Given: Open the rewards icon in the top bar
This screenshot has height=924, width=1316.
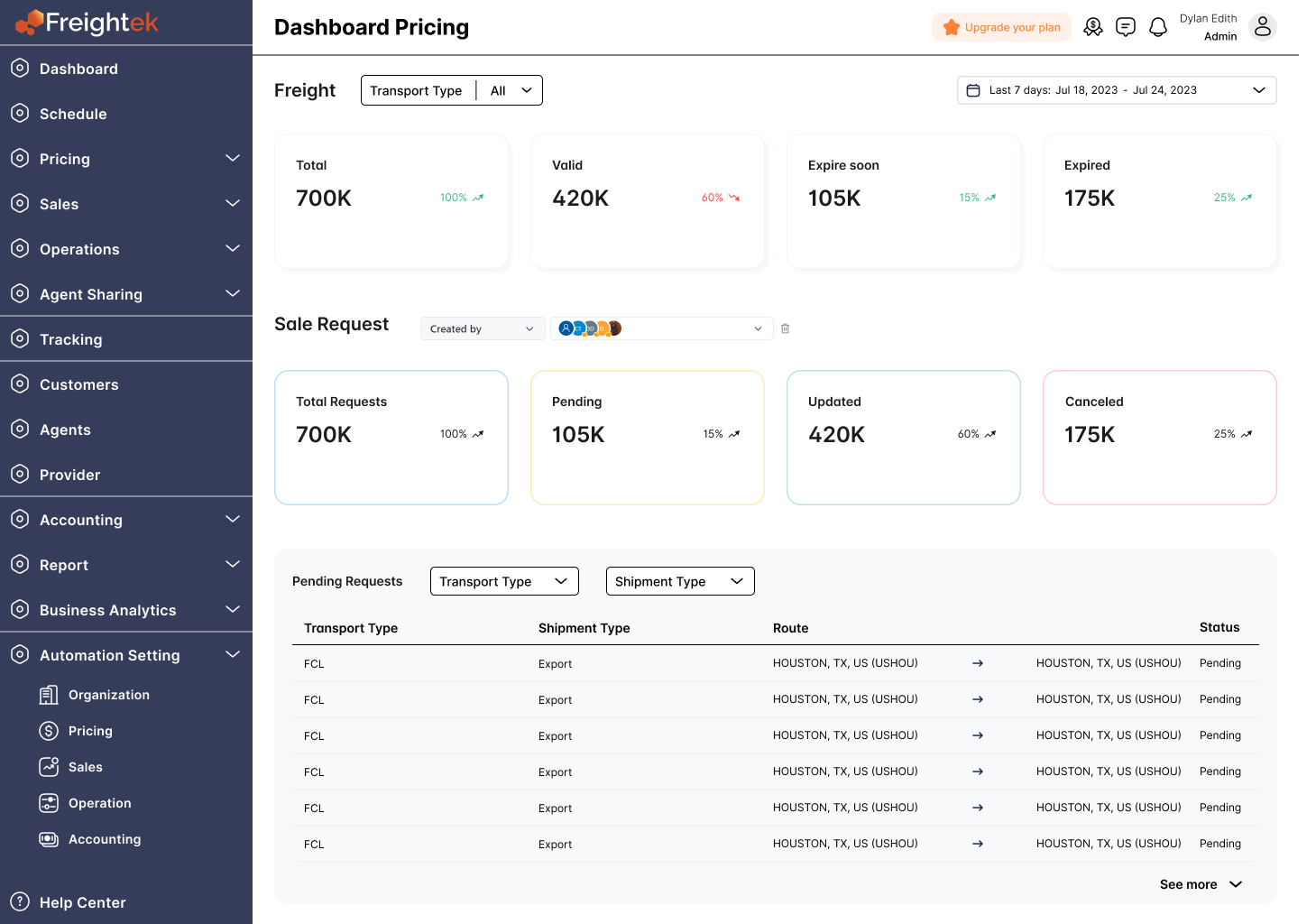Looking at the screenshot, I should tap(1093, 27).
